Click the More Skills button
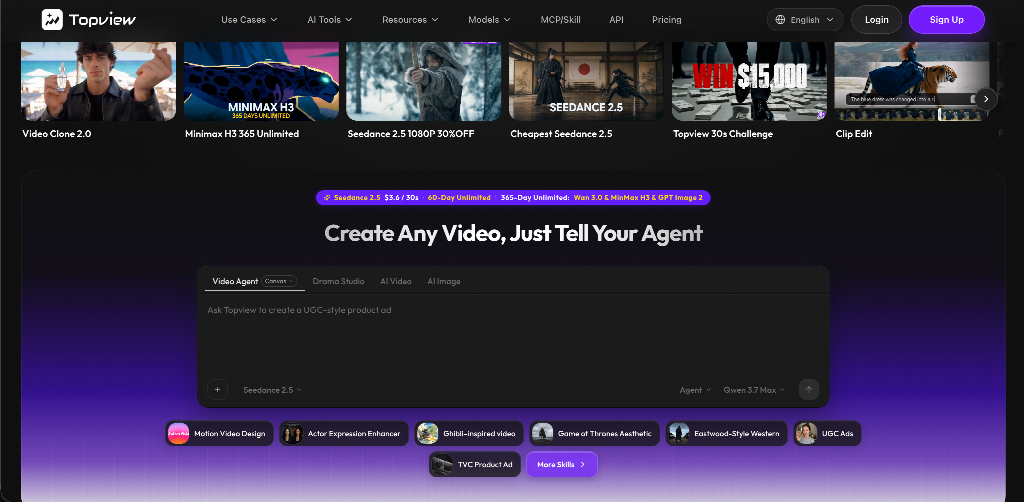Viewport: 1024px width, 502px height. (x=562, y=464)
